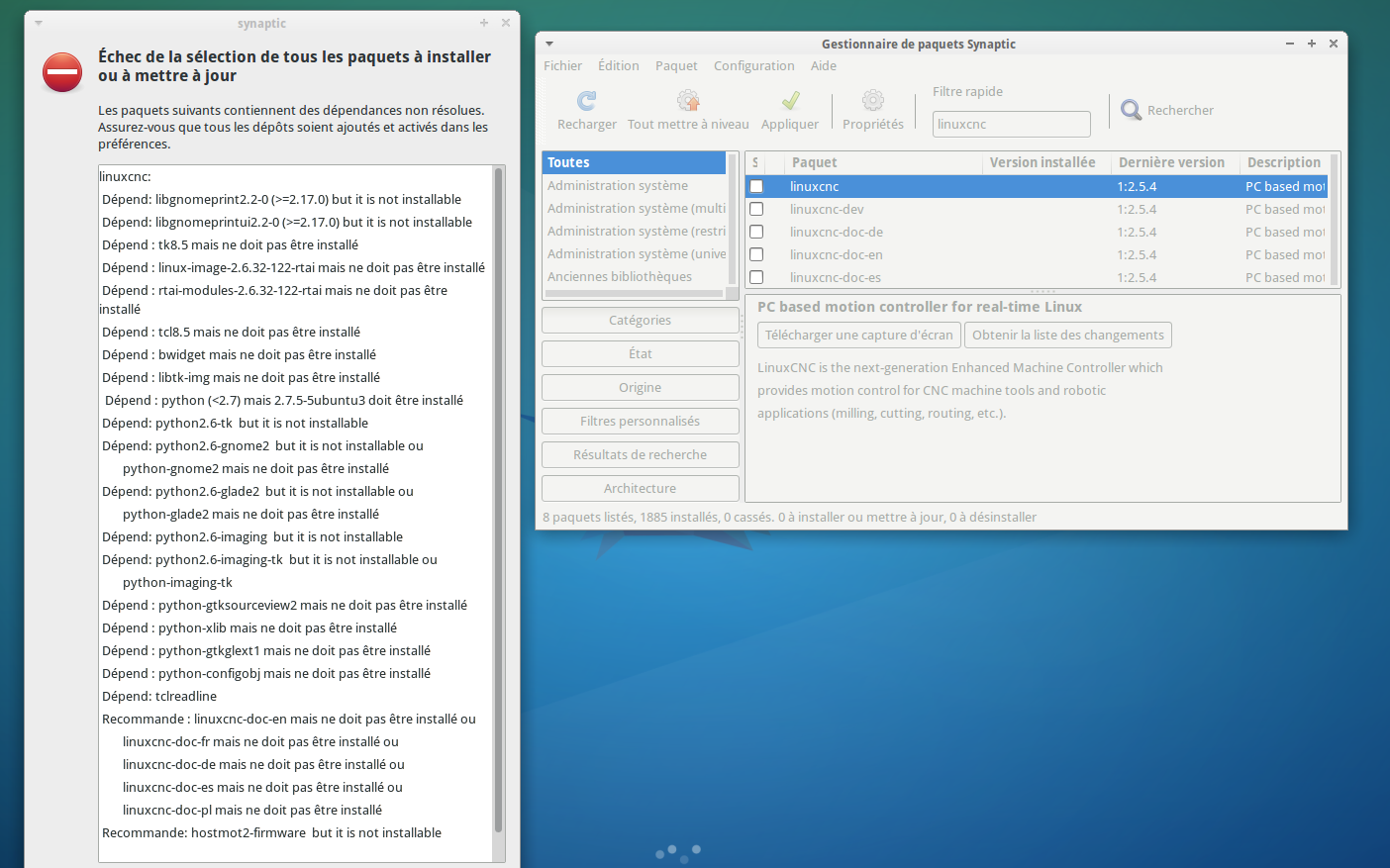Open Synaptic main window menu arrow
Image resolution: width=1390 pixels, height=868 pixels.
click(549, 44)
